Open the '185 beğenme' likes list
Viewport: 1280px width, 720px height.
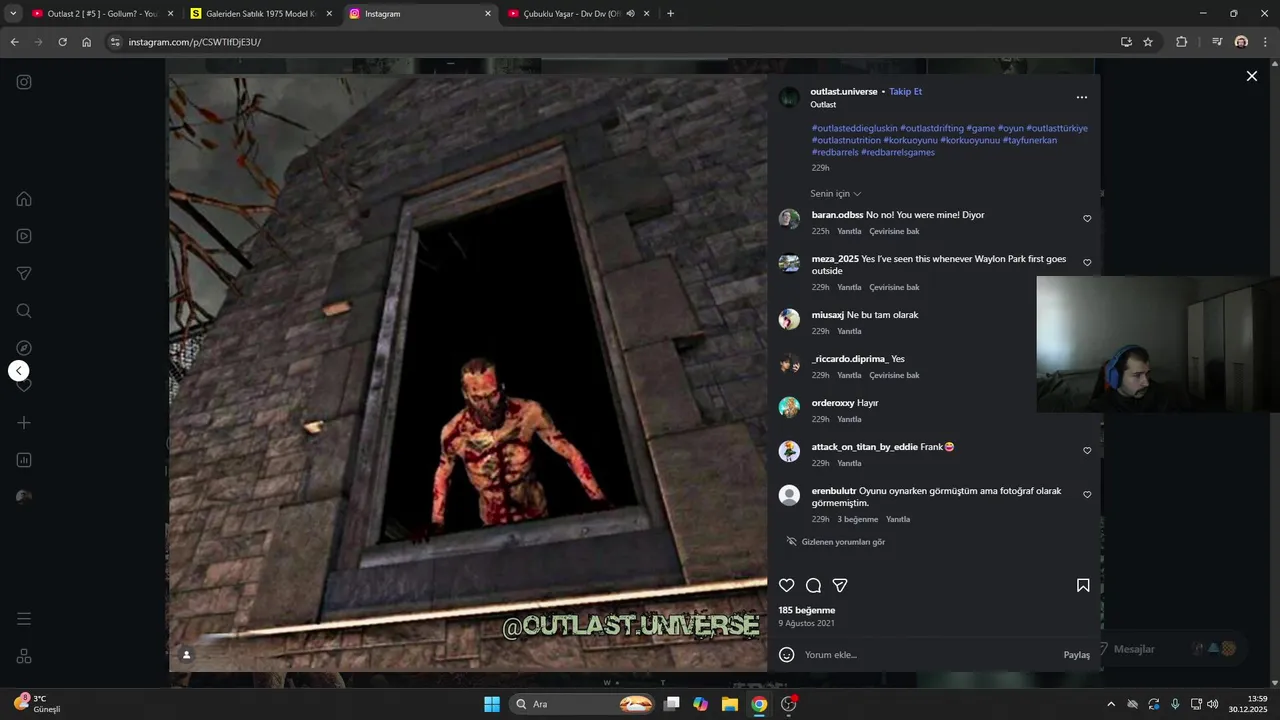(x=807, y=611)
